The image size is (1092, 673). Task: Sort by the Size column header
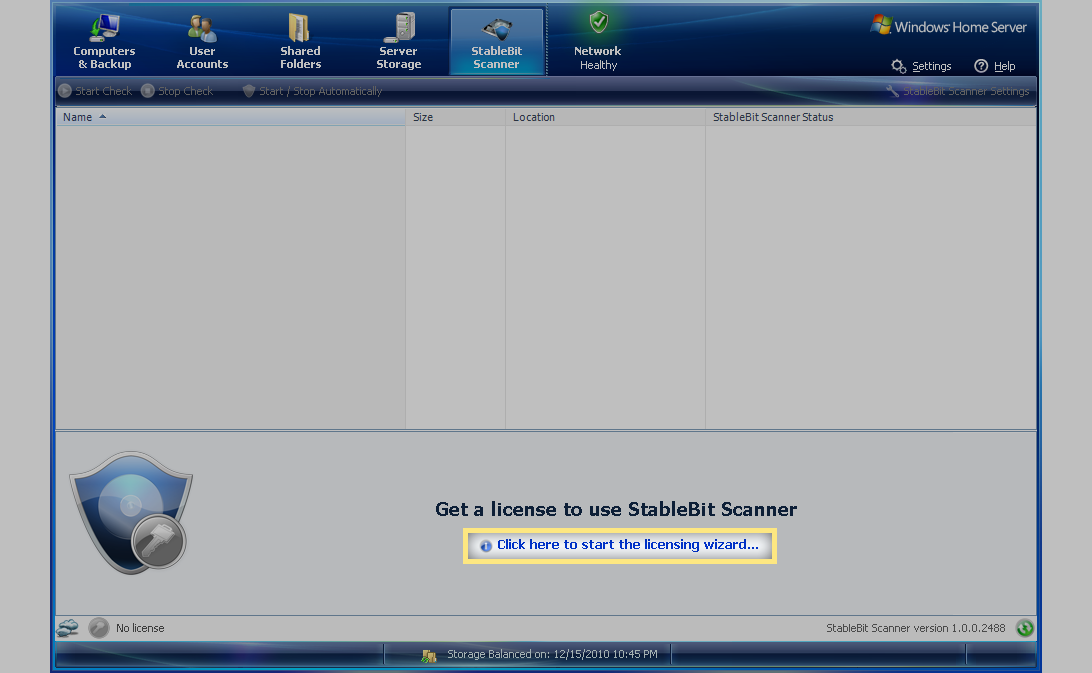pyautogui.click(x=455, y=117)
